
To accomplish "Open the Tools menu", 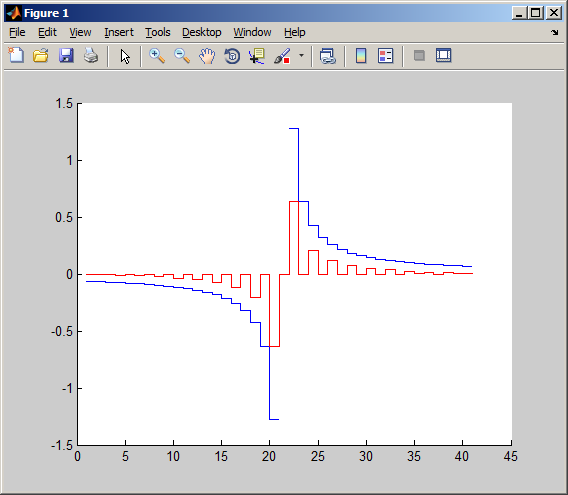I will [158, 32].
